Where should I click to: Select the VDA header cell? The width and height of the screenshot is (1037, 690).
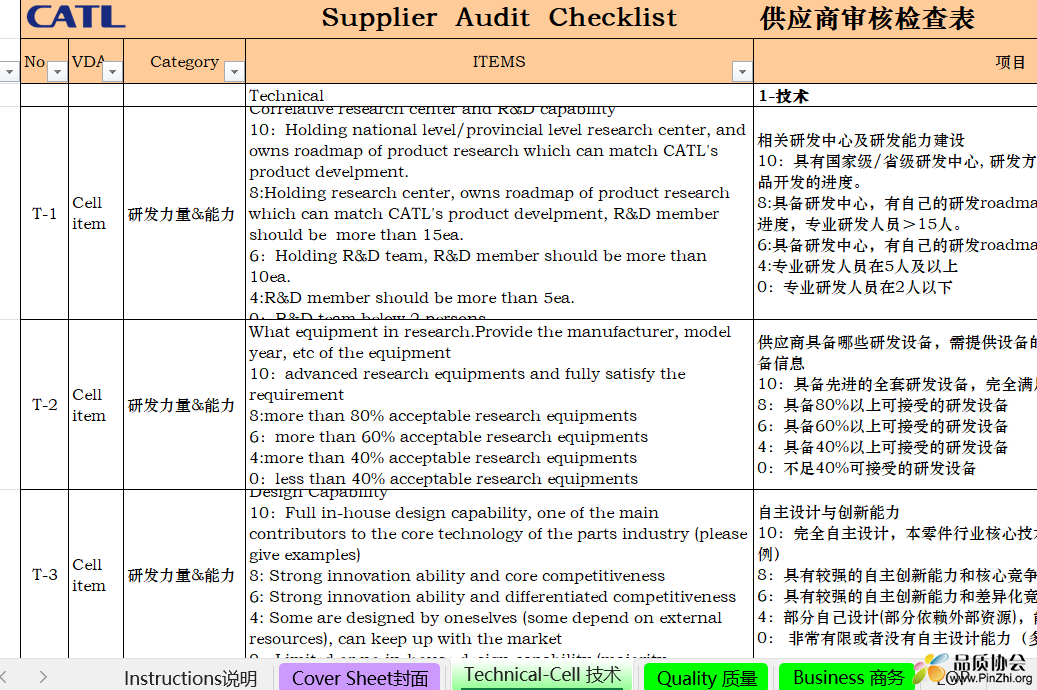[x=96, y=62]
